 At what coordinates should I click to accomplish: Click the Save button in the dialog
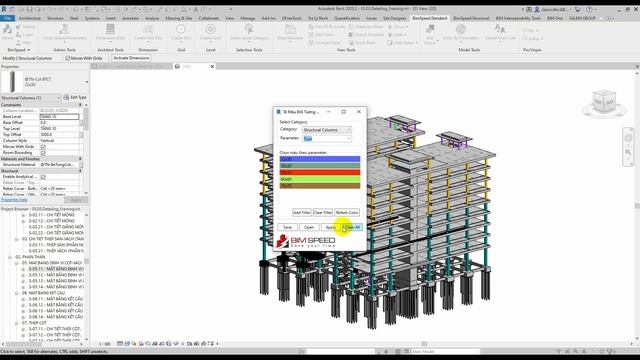[287, 227]
